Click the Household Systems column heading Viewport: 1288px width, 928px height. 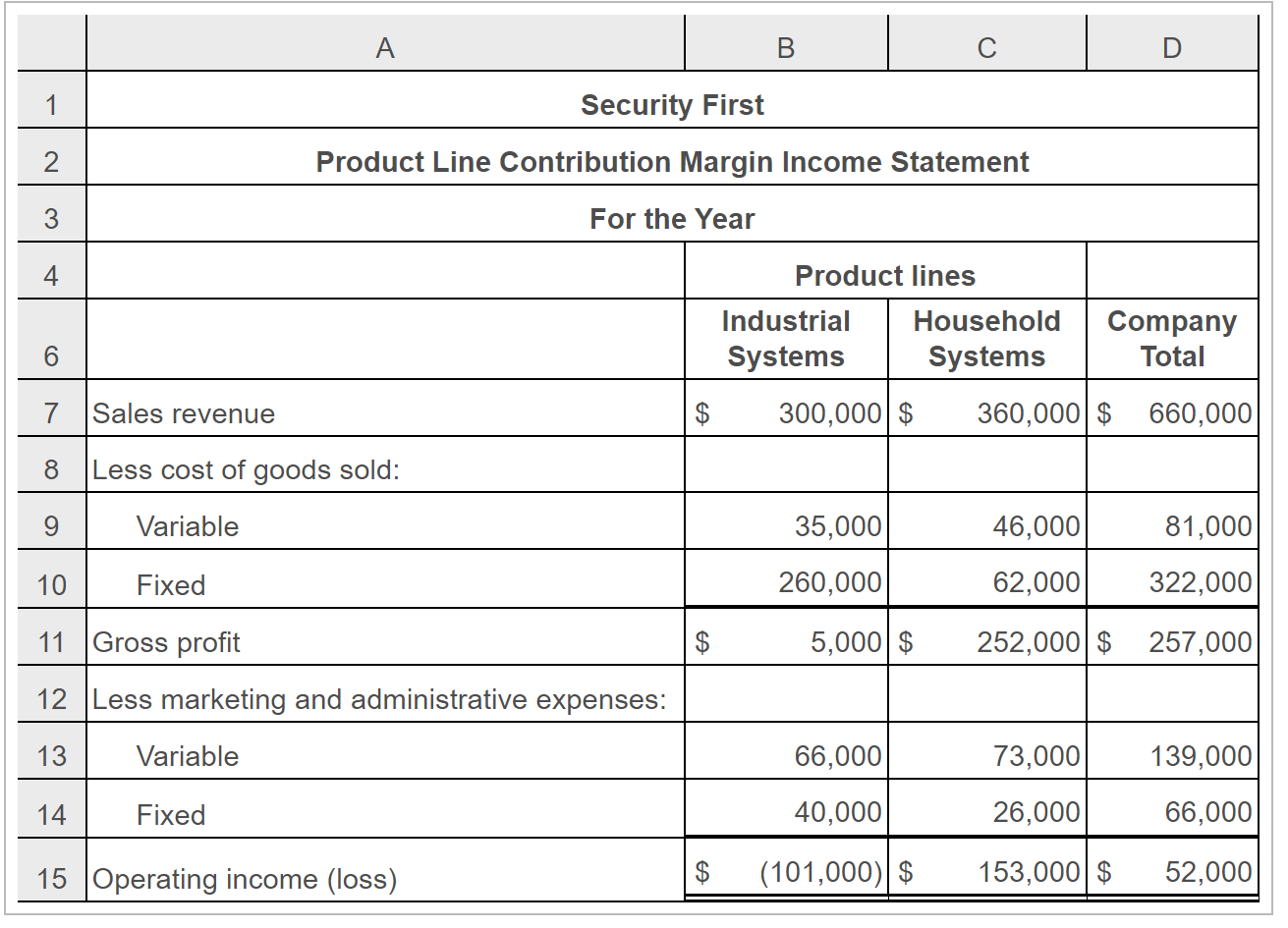click(x=986, y=339)
